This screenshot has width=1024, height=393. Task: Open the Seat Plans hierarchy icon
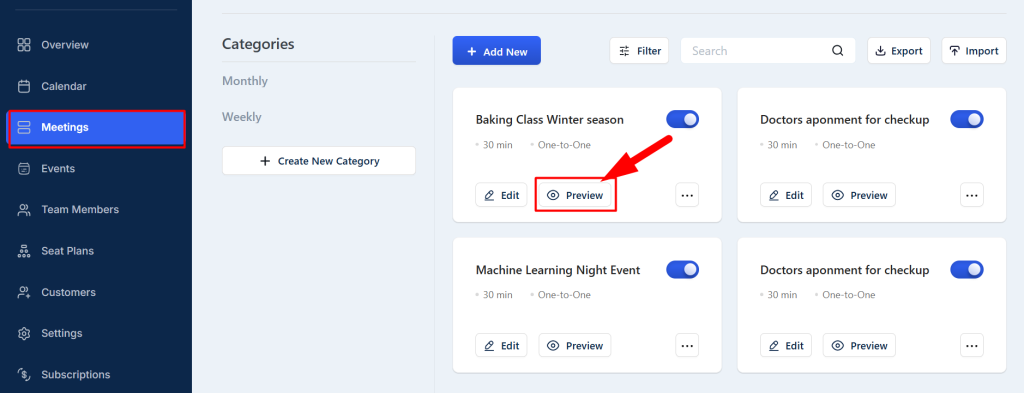point(24,251)
